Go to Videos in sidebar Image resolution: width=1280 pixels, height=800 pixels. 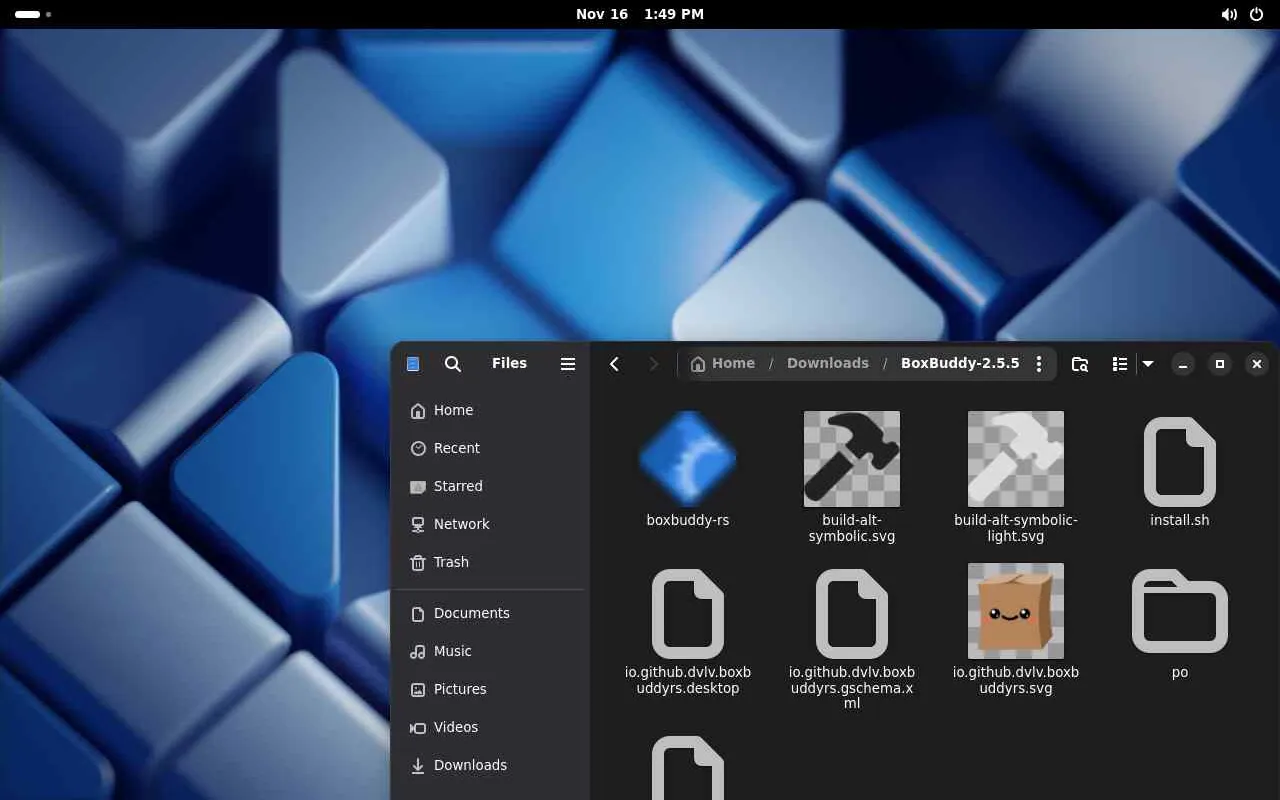point(488,727)
